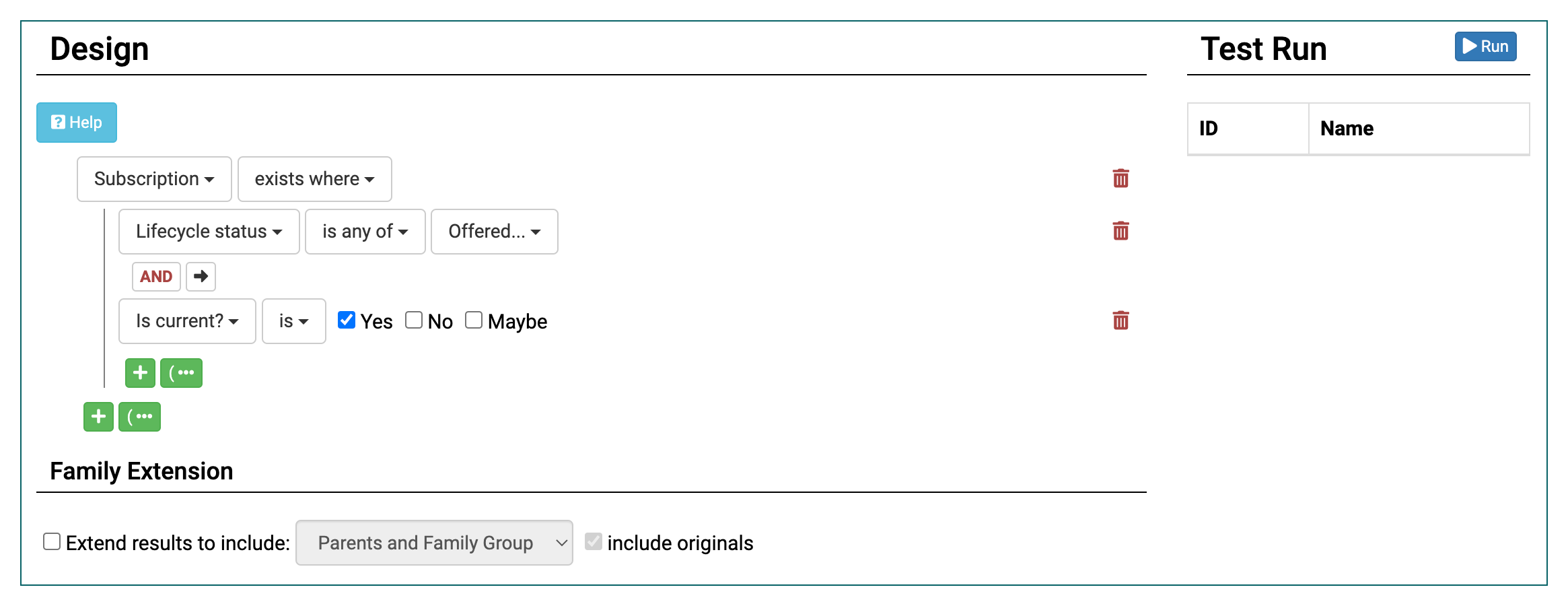Open the Subscription dropdown
The image size is (1568, 606).
[154, 179]
